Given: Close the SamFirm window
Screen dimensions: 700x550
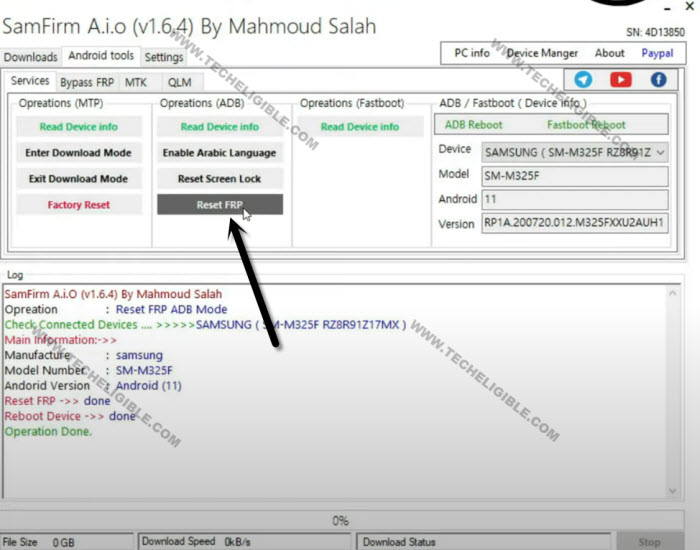Looking at the screenshot, I should [x=689, y=6].
